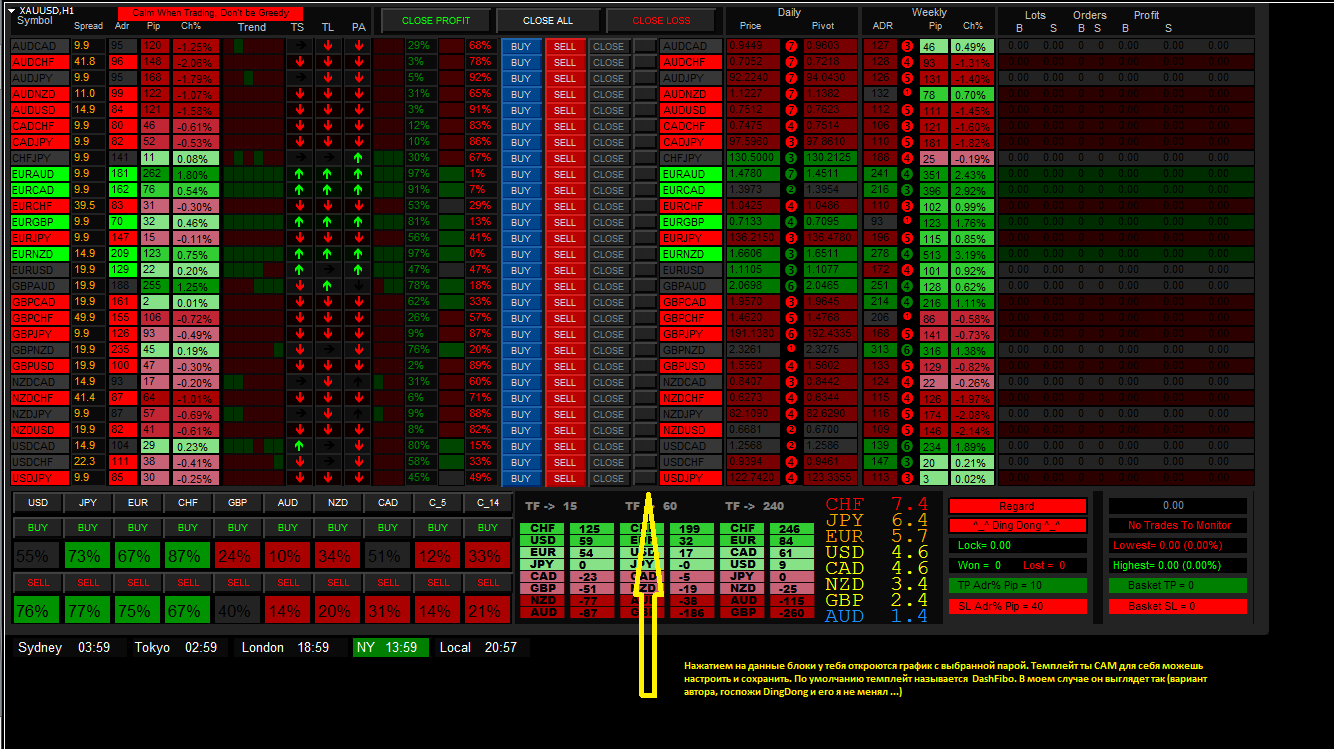The width and height of the screenshot is (1334, 749).
Task: Click the PA down arrow in EURCHF row
Action: tap(358, 206)
